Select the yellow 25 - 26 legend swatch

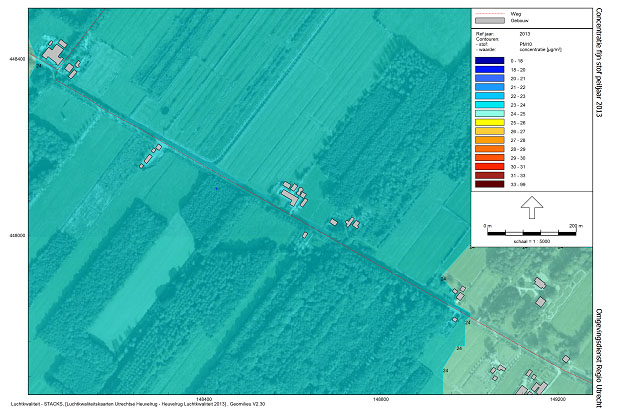pos(490,122)
